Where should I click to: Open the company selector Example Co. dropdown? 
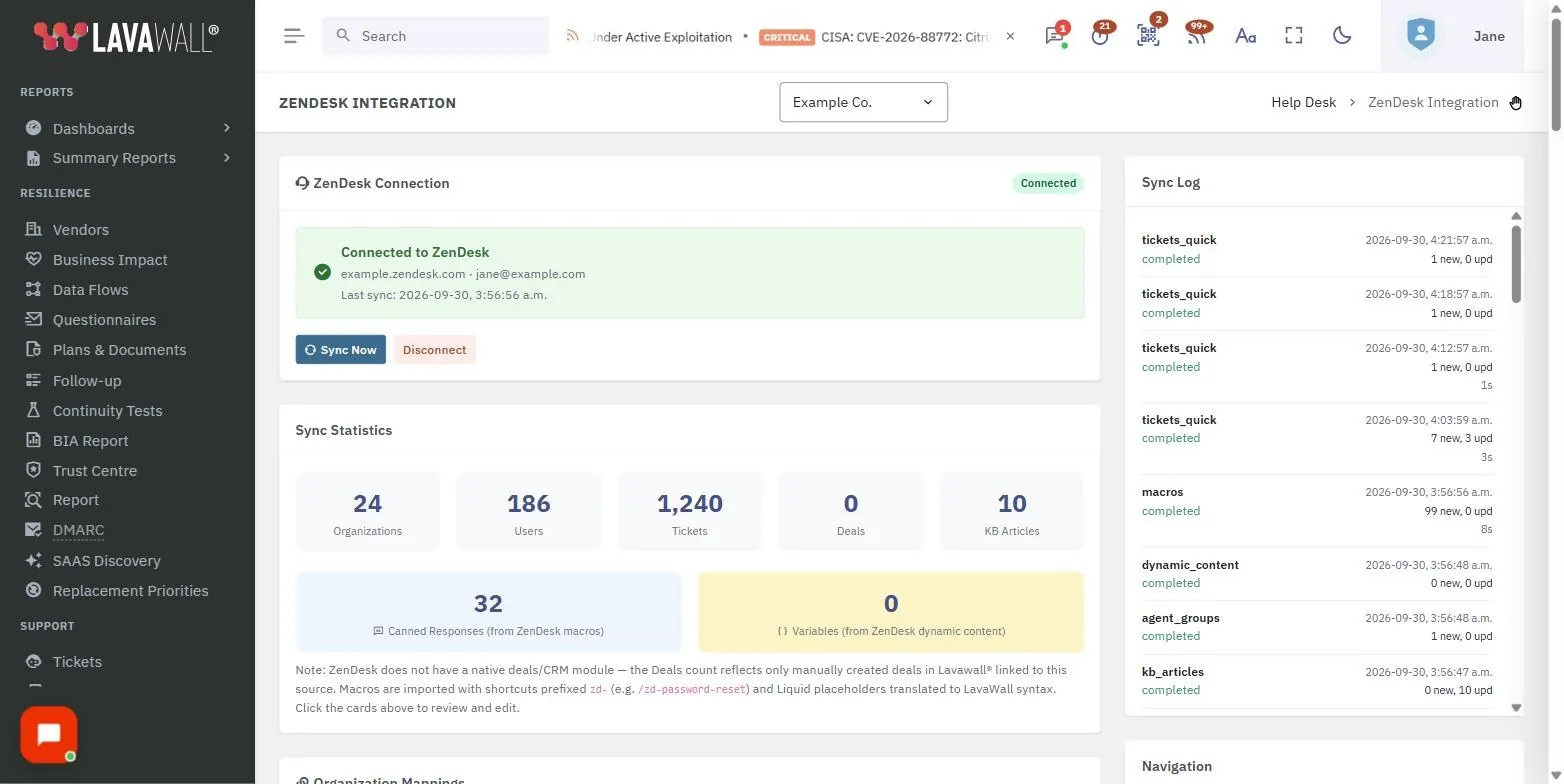click(863, 102)
